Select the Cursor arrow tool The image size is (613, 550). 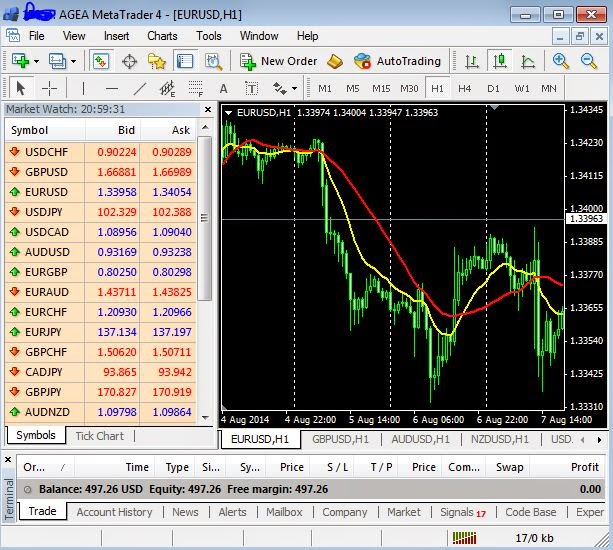21,89
